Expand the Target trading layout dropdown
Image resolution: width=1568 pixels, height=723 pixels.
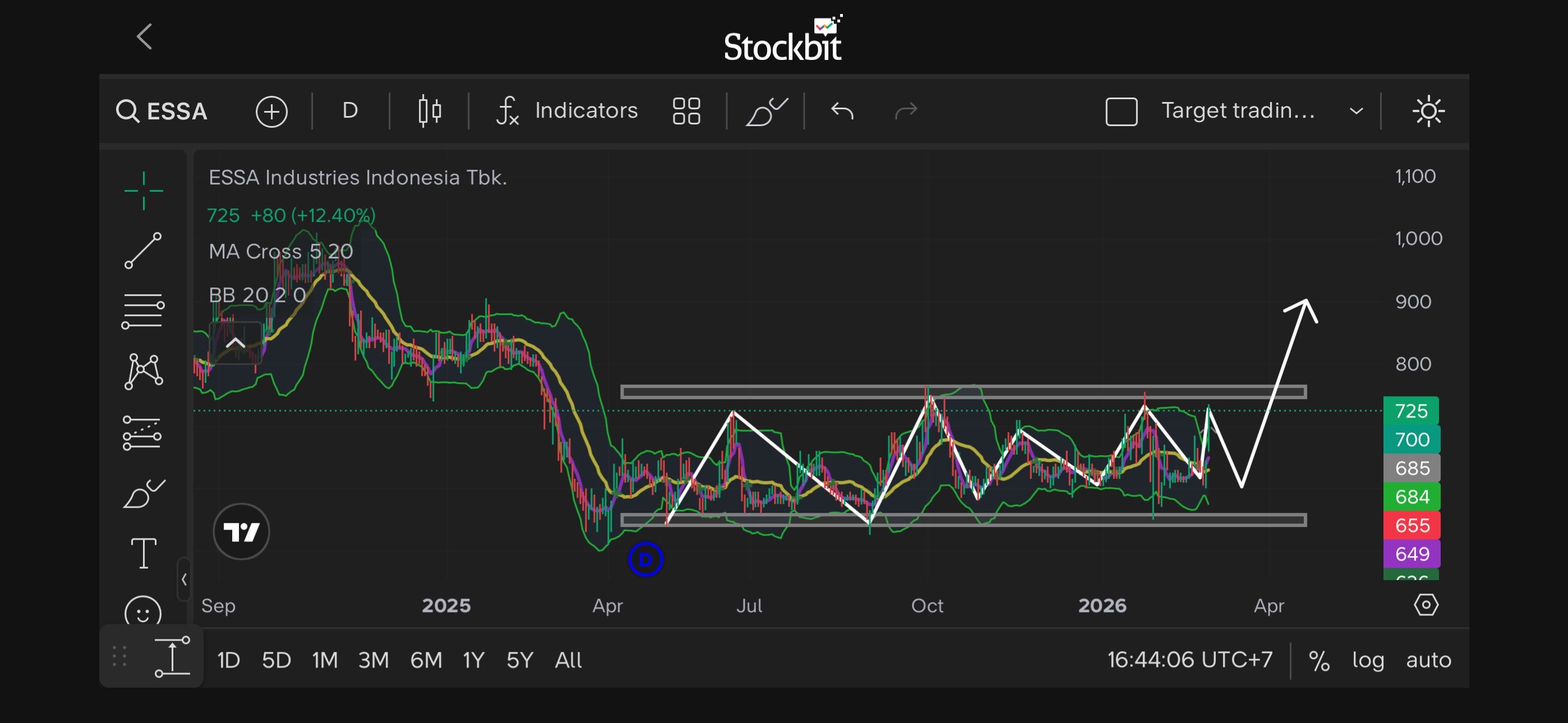1355,112
